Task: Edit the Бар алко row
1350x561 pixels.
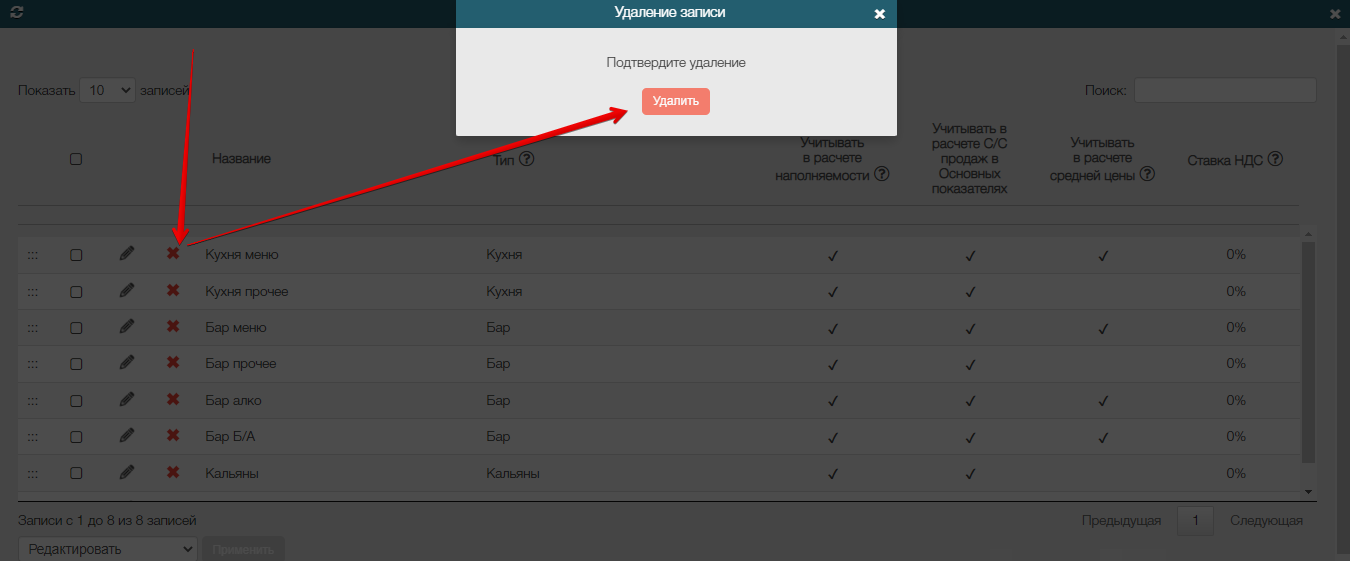Action: coord(126,400)
